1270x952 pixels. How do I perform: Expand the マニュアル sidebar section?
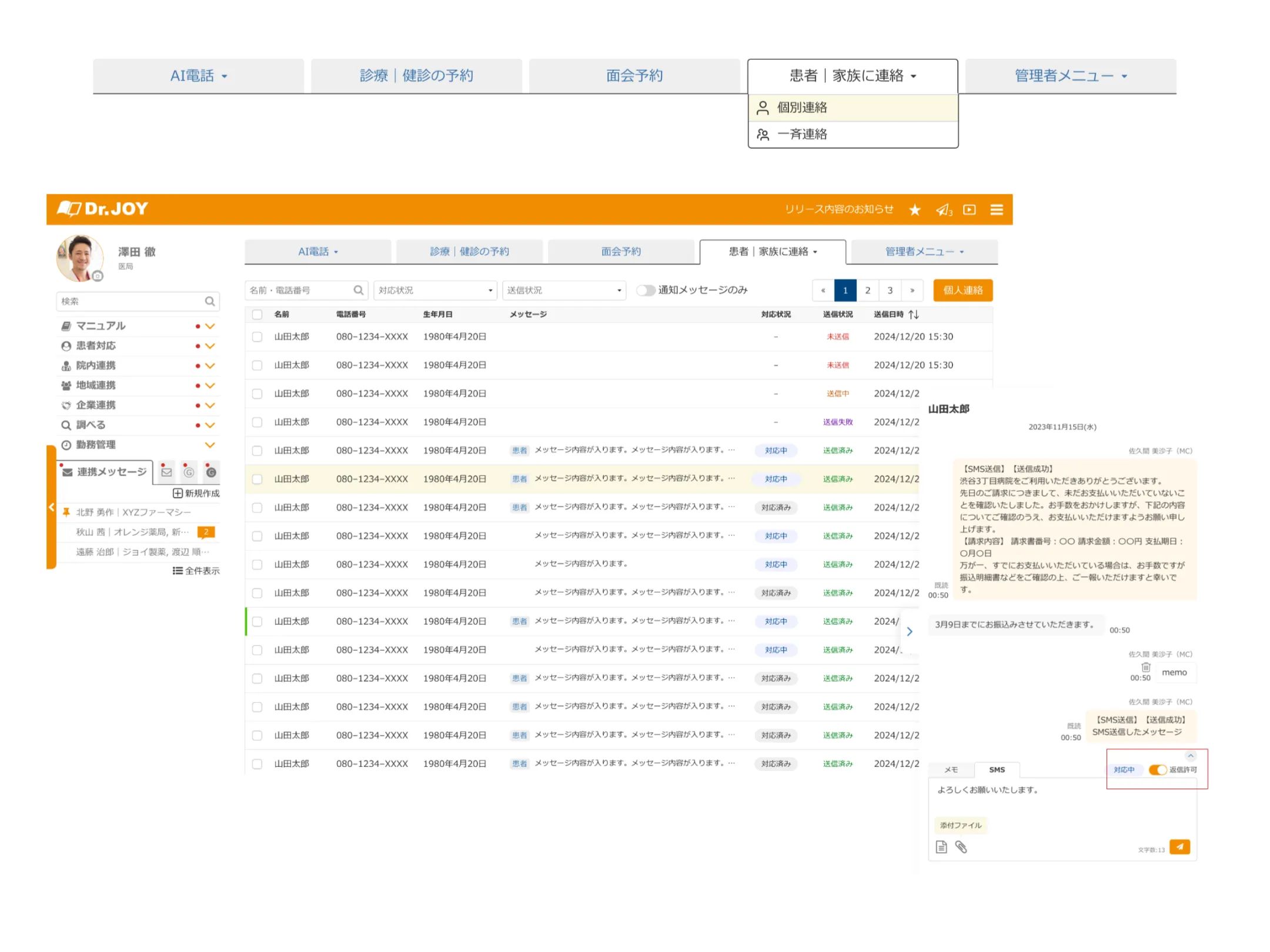click(210, 326)
